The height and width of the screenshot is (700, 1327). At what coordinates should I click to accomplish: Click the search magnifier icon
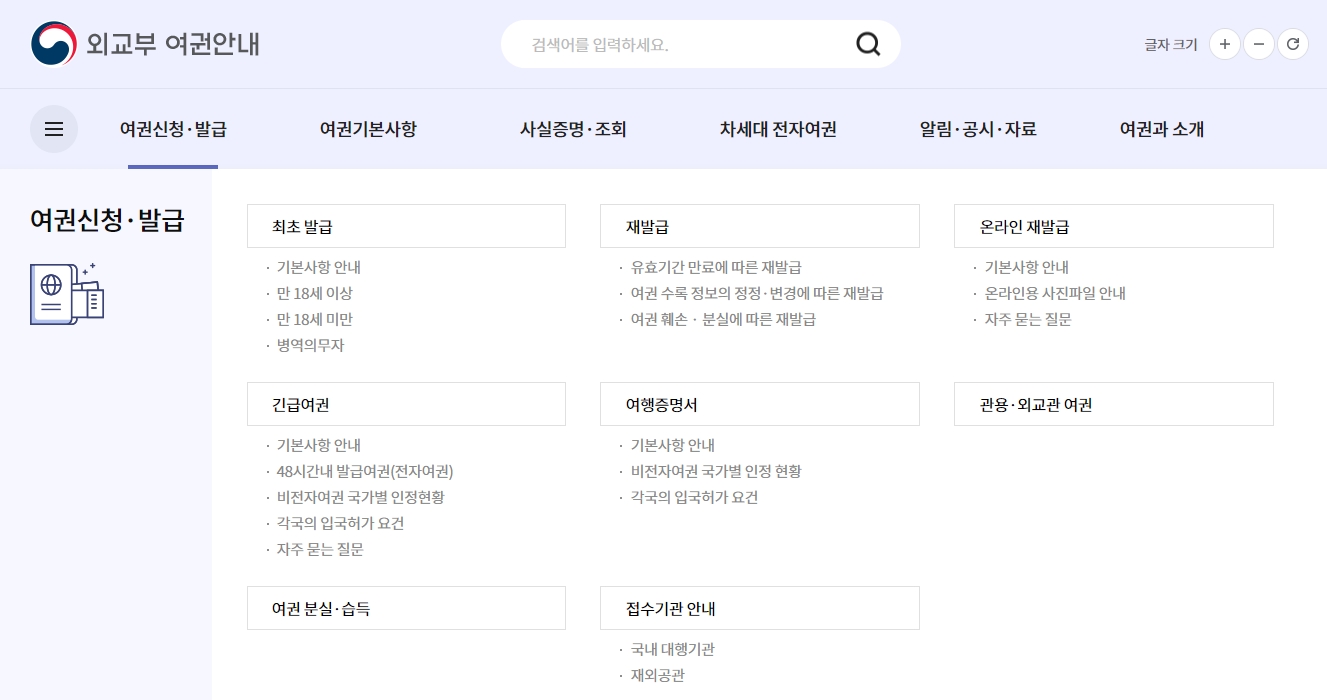click(866, 44)
